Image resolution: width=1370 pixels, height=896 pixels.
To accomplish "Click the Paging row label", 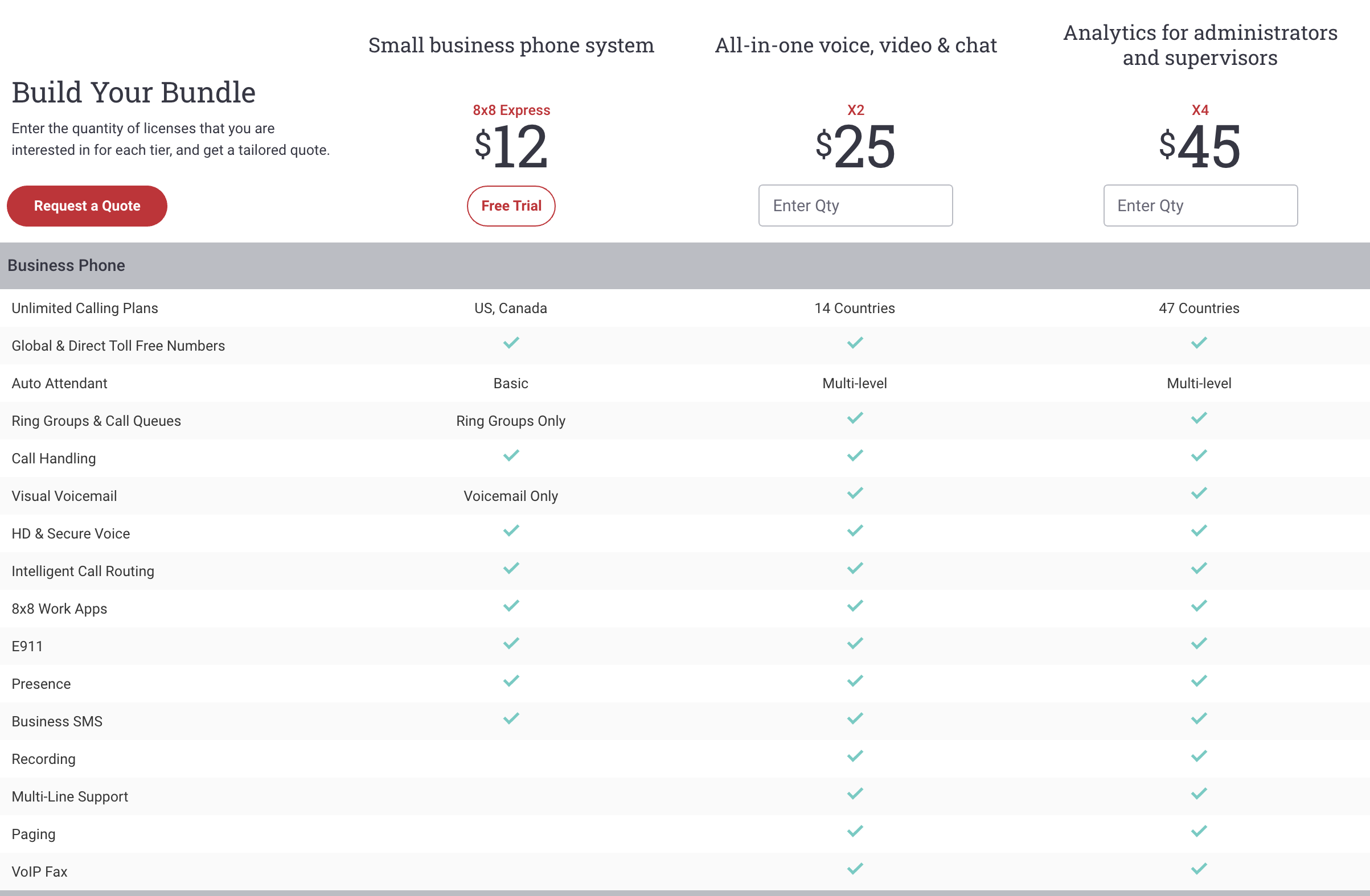I will pyautogui.click(x=34, y=835).
